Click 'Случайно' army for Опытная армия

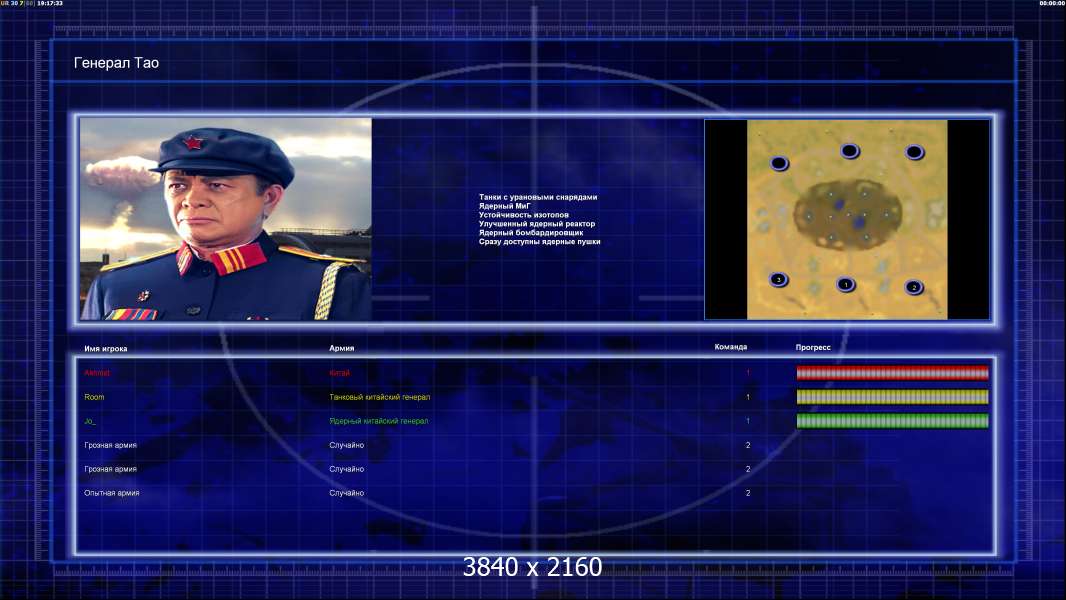coord(347,493)
